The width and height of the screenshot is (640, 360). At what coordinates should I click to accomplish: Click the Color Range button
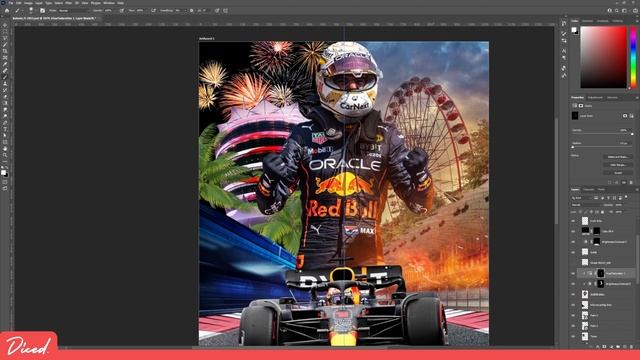(618, 165)
